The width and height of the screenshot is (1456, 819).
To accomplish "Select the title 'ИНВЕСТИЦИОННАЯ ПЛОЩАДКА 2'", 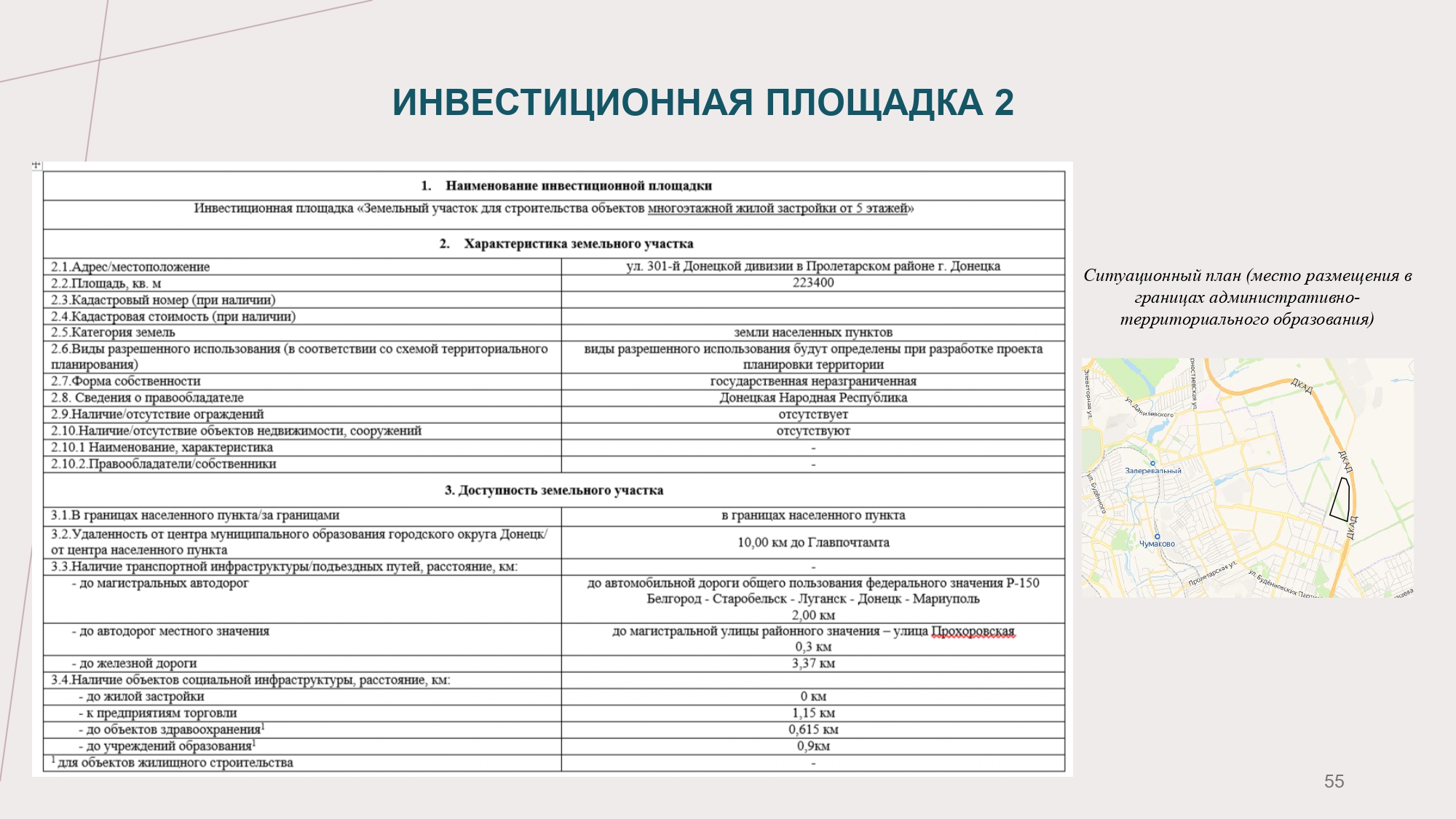I will tap(703, 102).
